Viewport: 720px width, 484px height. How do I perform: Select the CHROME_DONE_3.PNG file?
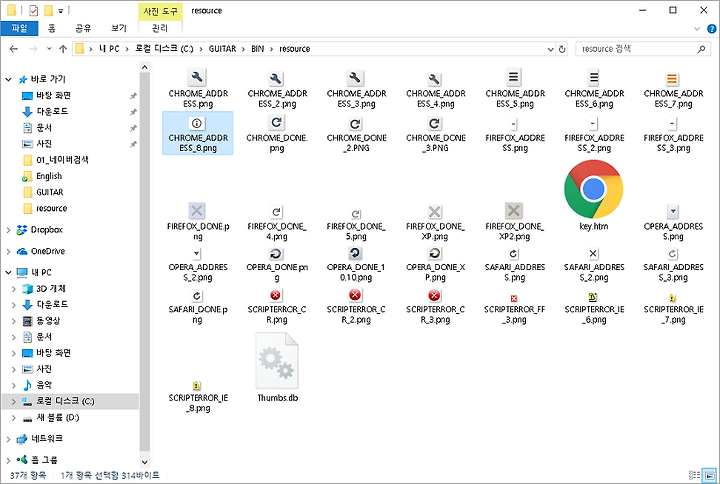tap(435, 133)
